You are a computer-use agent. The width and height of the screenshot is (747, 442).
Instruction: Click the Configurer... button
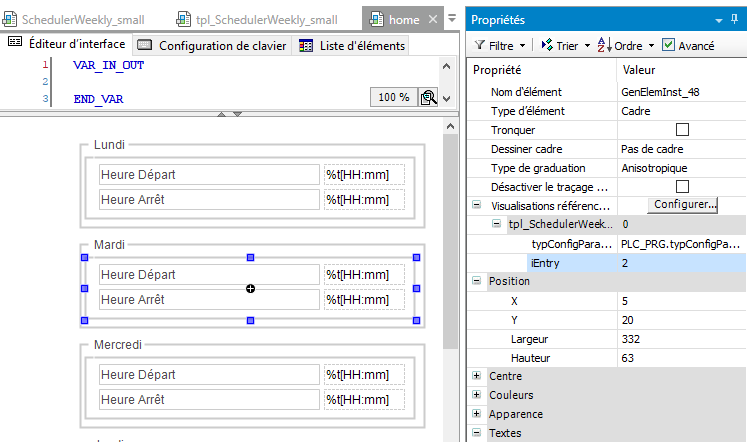[x=684, y=205]
